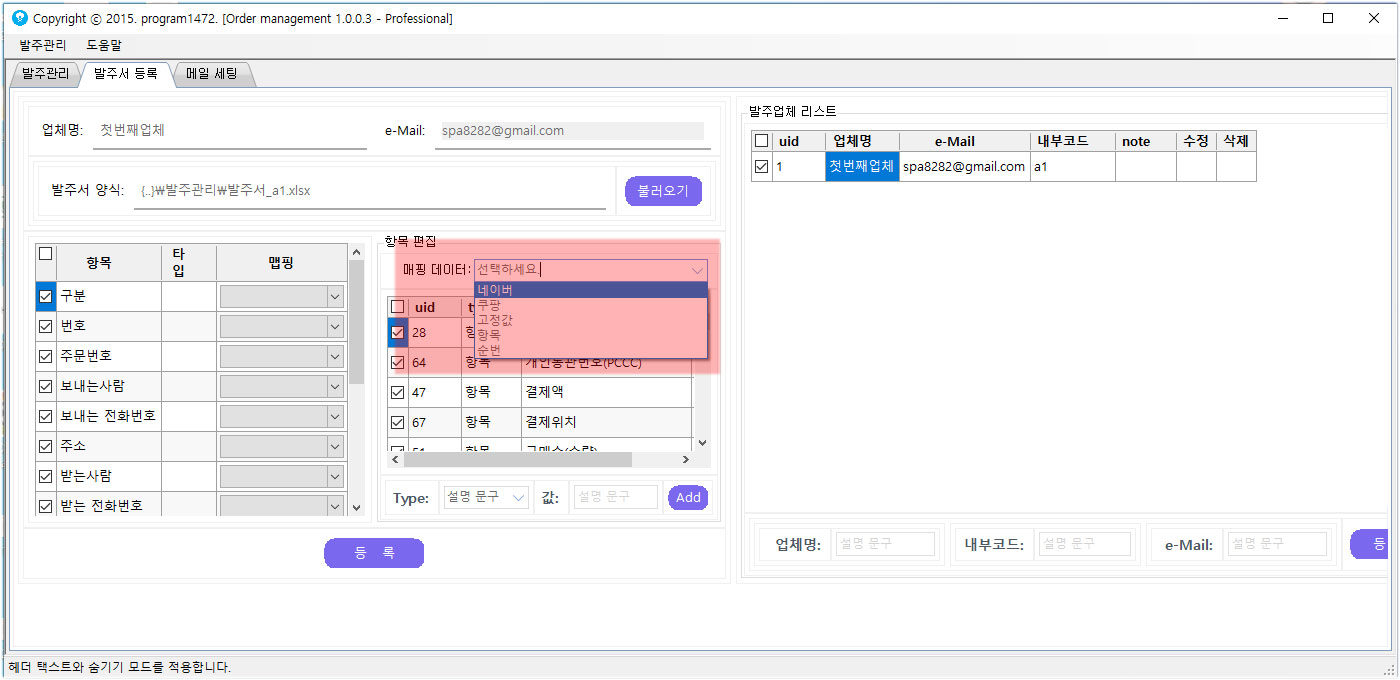
Task: Open the 매핑 데이터 combo box
Action: [590, 270]
